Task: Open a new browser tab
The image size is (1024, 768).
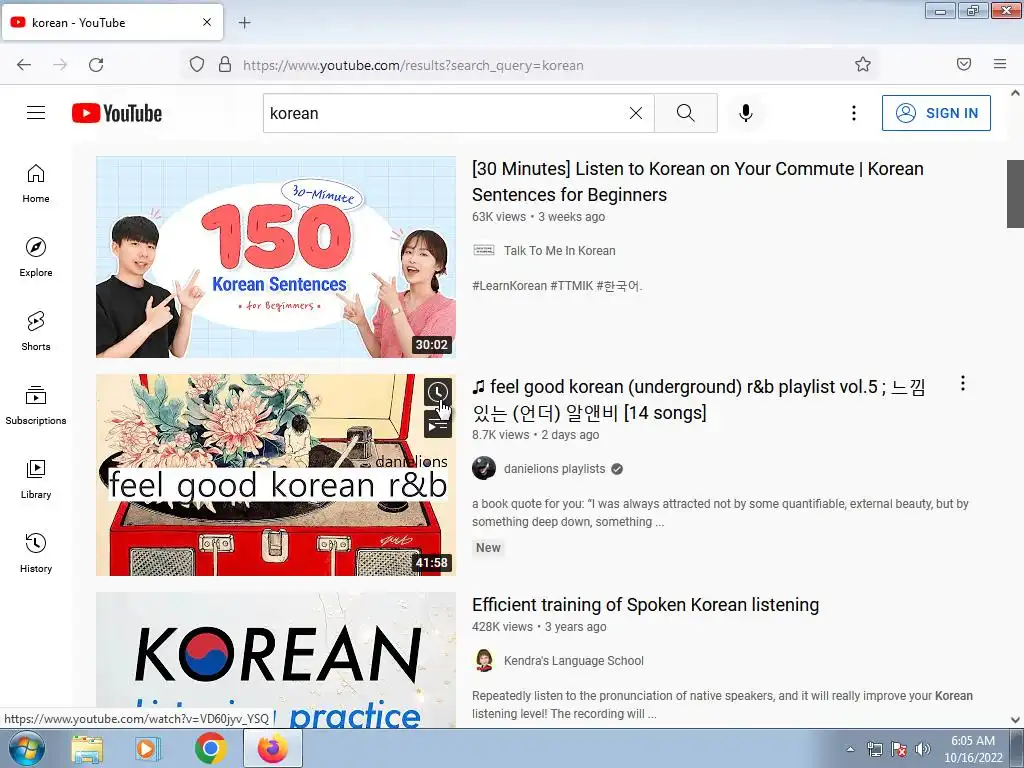Action: click(244, 23)
